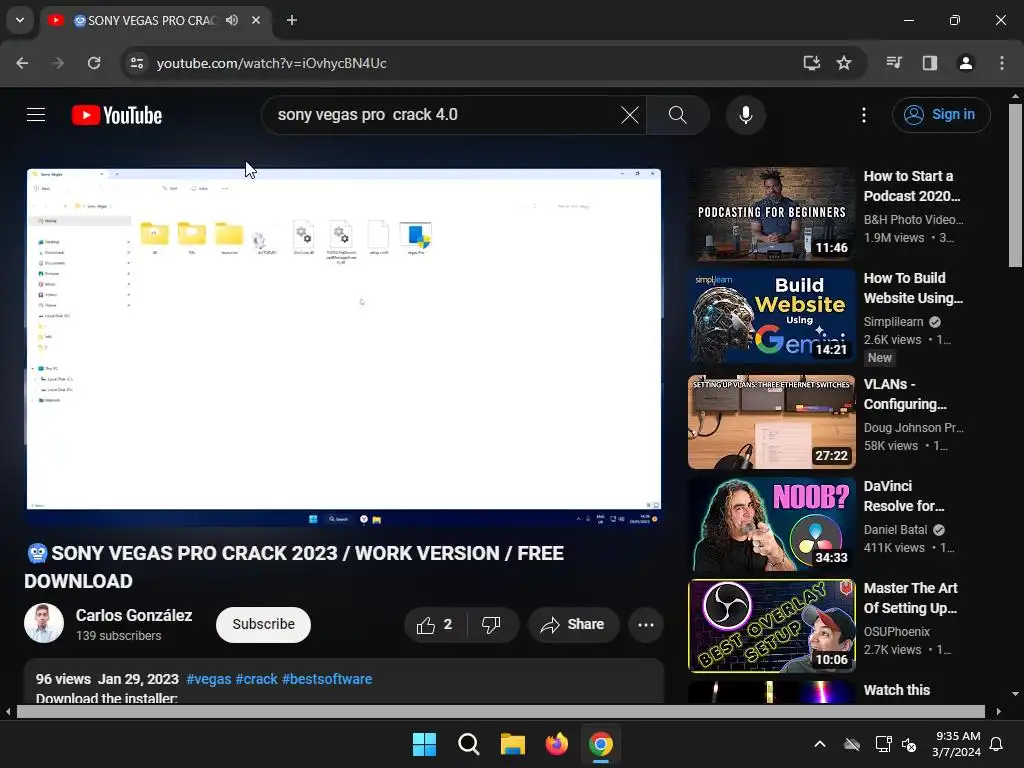Bookmark this page with the star
The image size is (1024, 768).
[x=844, y=63]
